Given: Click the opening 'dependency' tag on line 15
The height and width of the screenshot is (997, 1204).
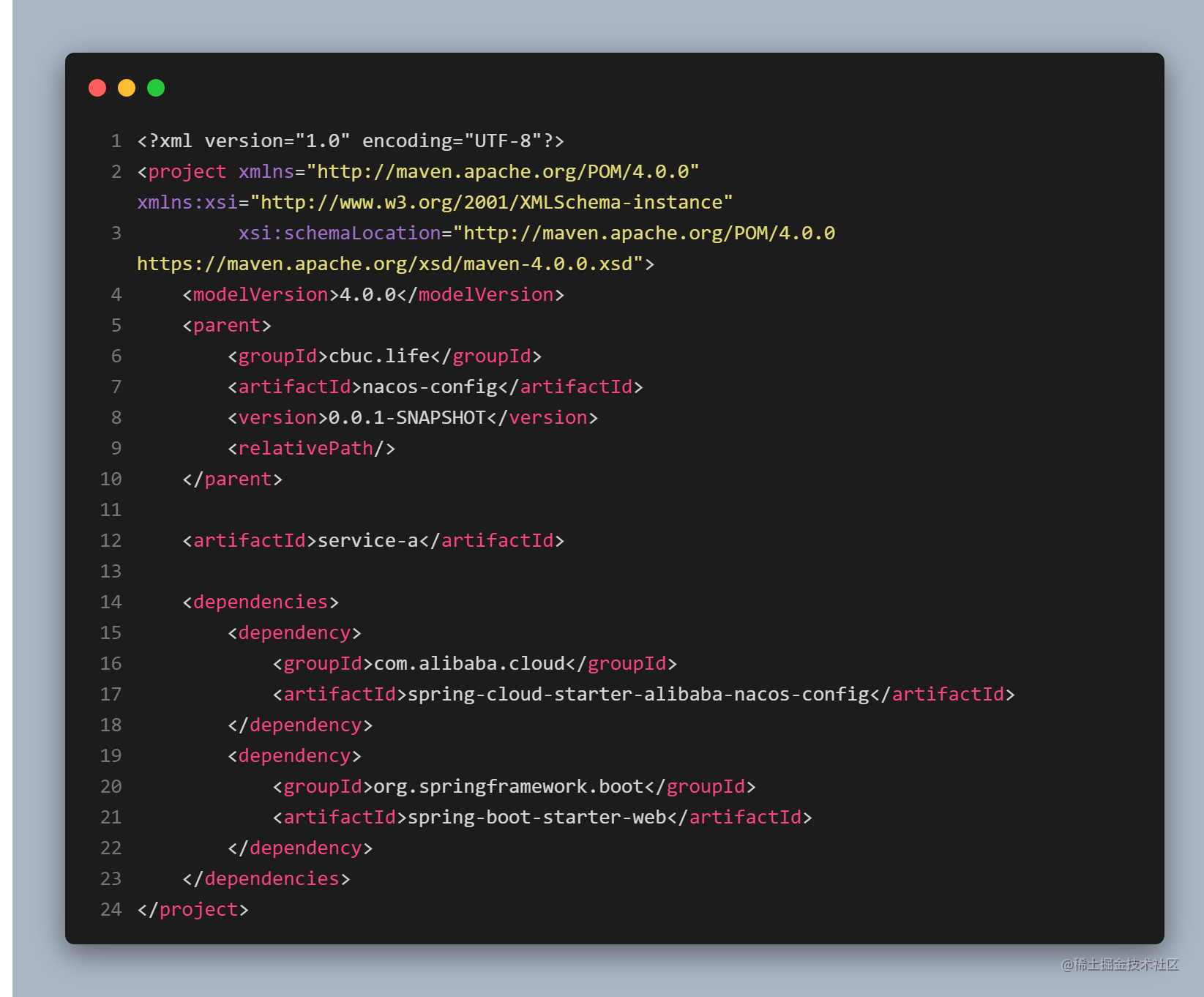Looking at the screenshot, I should (294, 633).
